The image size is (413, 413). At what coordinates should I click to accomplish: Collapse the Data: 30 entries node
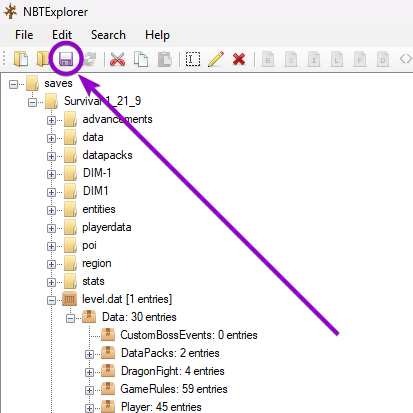[x=70, y=318]
